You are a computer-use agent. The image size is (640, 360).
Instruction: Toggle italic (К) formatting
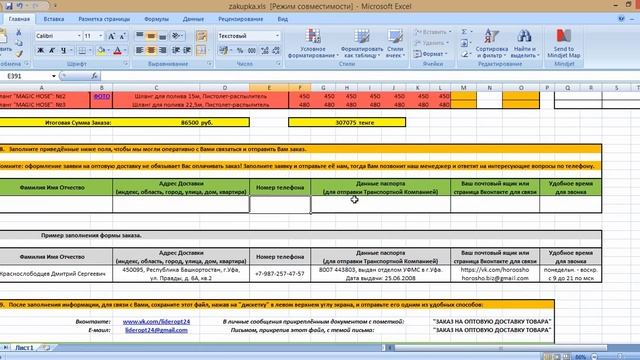tap(52, 51)
